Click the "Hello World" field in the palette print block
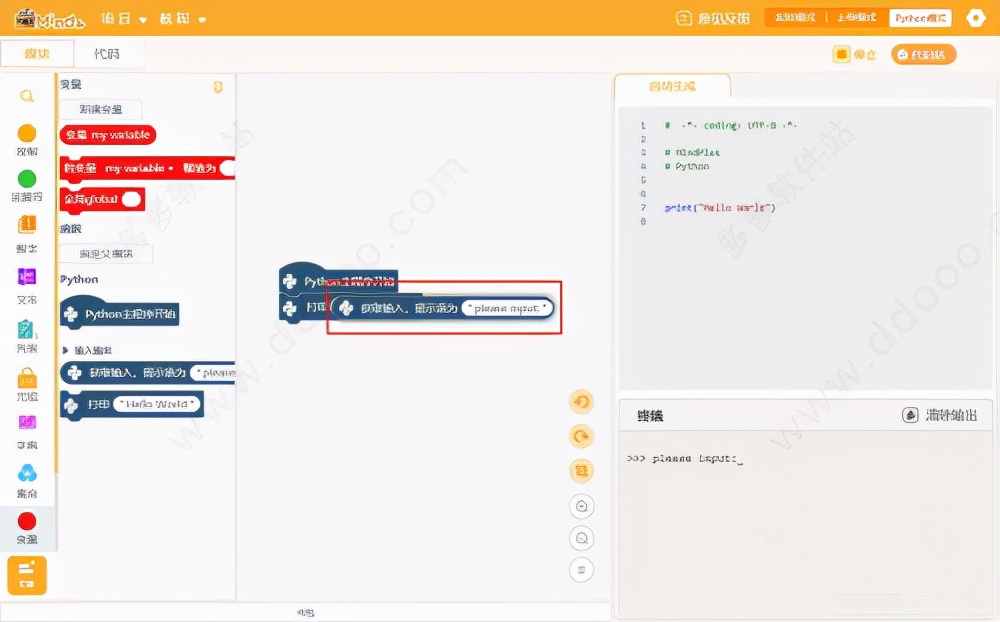This screenshot has height=622, width=1000. [157, 404]
